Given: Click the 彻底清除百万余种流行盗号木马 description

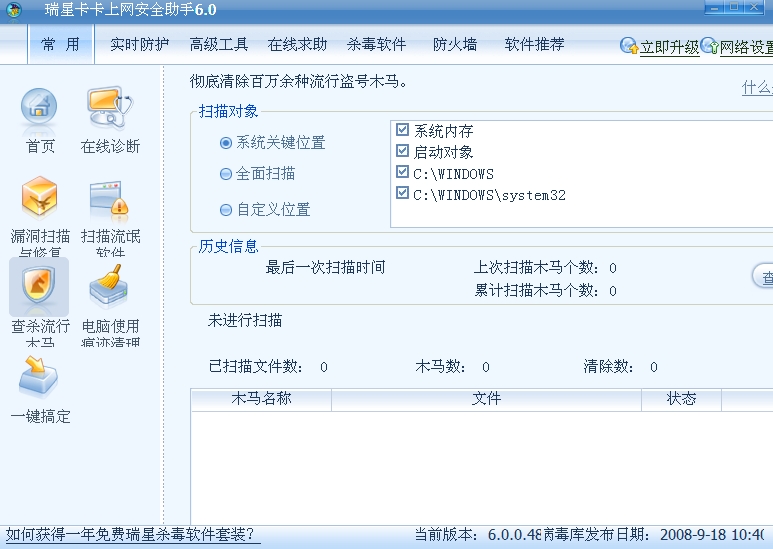Looking at the screenshot, I should tap(299, 81).
